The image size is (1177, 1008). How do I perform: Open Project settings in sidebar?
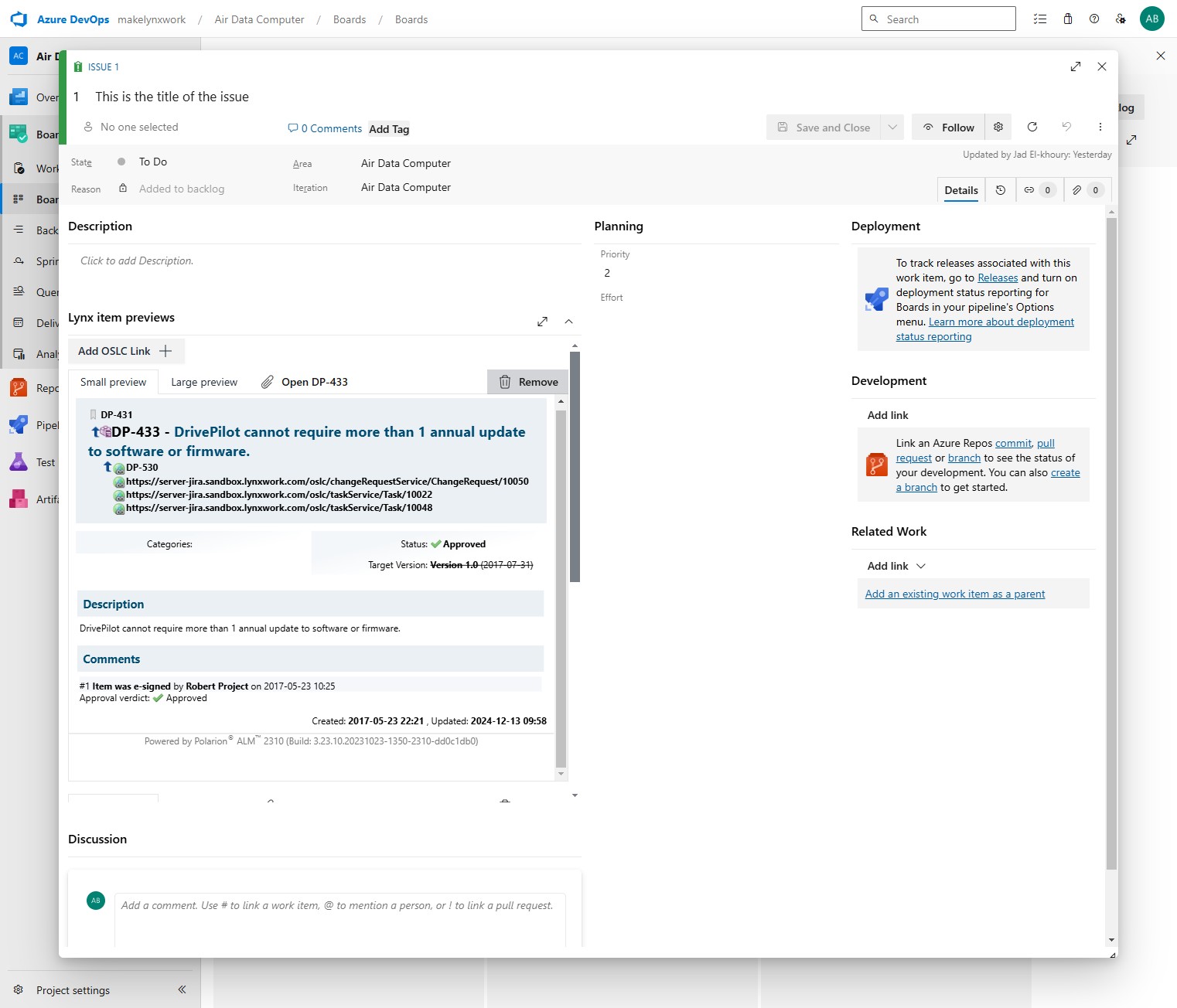point(73,990)
